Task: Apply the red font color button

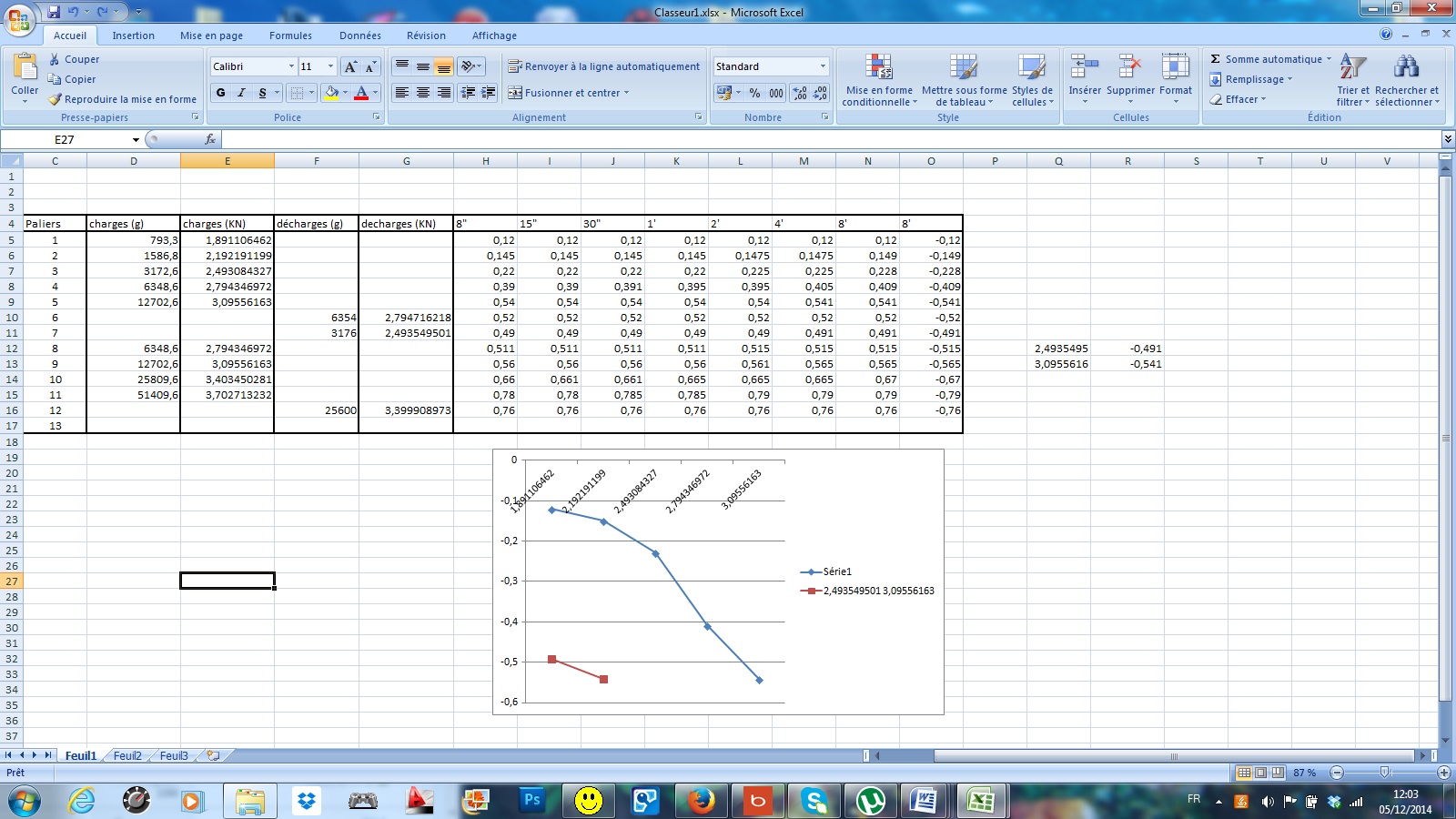Action: 361,93
